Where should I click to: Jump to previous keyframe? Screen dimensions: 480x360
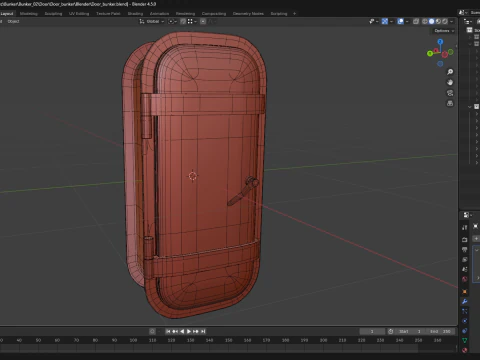tap(175, 331)
